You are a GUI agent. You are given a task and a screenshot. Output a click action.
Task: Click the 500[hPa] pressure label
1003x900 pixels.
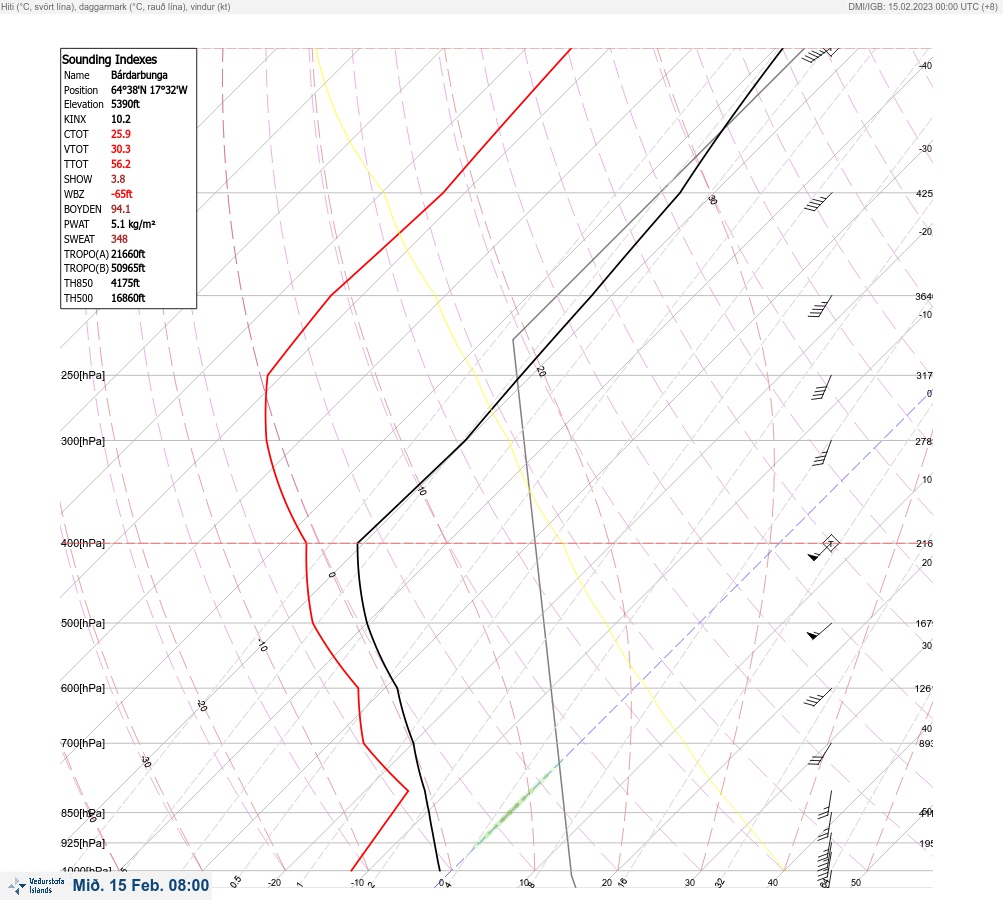83,623
